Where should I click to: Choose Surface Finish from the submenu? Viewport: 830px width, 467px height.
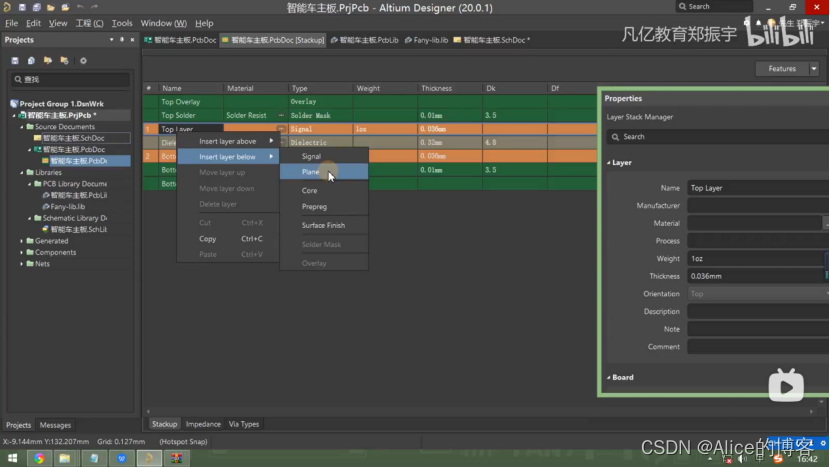(x=323, y=226)
